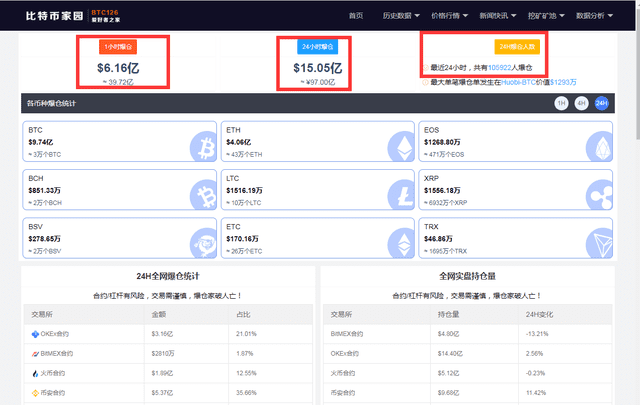640x405 pixels.
Task: Click the OKEx合约 exchange logo icon
Action: point(35,334)
